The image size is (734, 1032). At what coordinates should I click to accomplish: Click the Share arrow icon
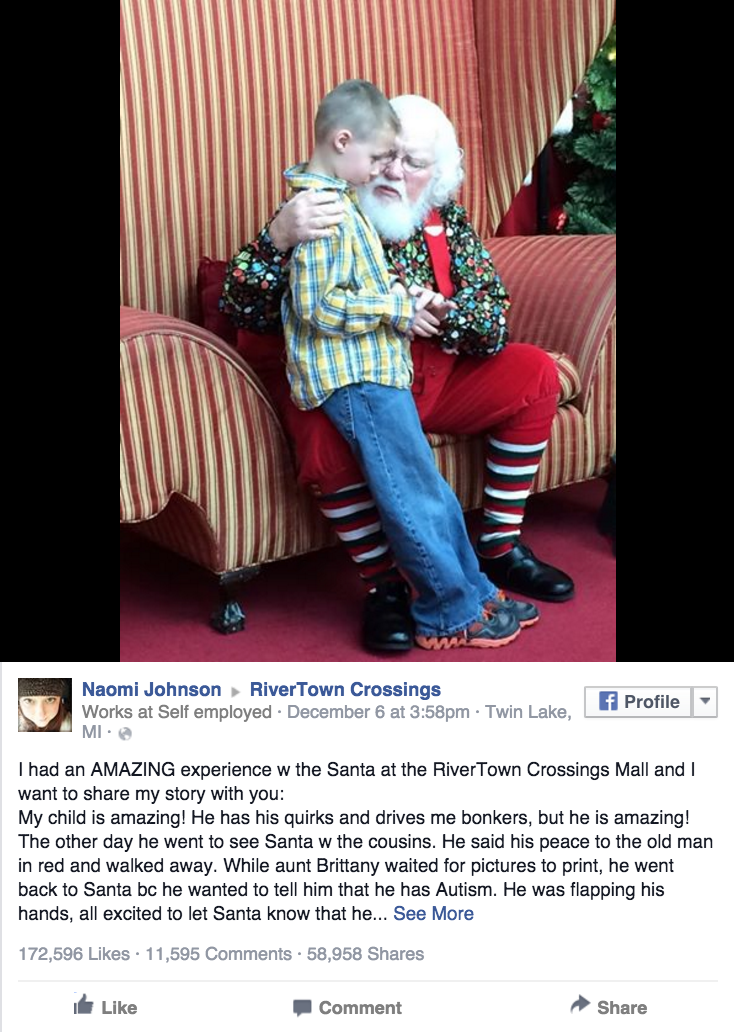click(580, 1004)
